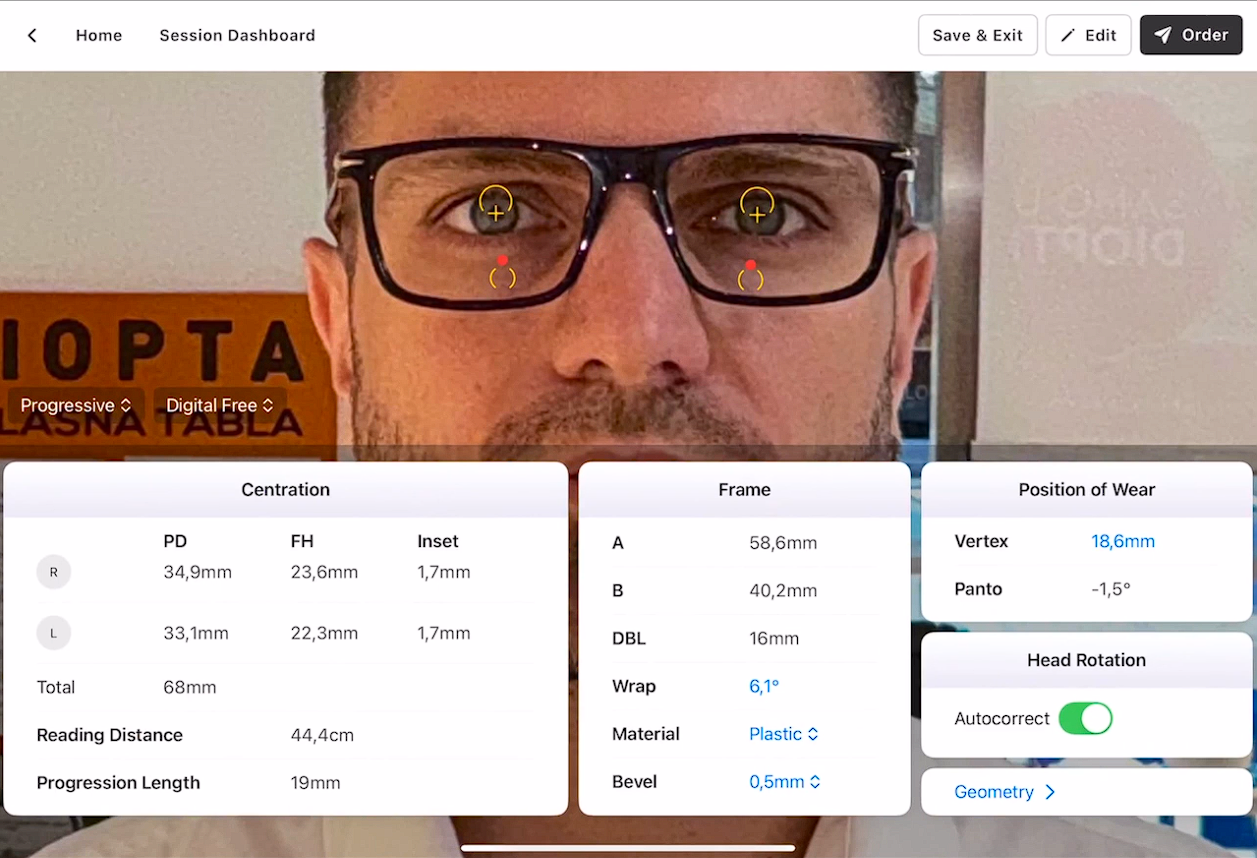Click the back arrow icon
This screenshot has width=1257, height=858.
[32, 36]
